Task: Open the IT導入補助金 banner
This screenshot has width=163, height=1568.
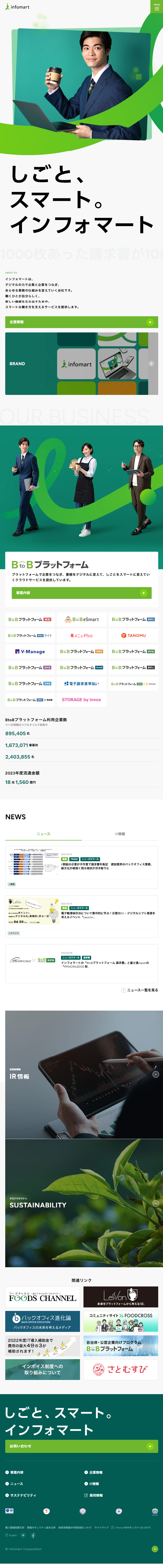Action: (42, 1345)
